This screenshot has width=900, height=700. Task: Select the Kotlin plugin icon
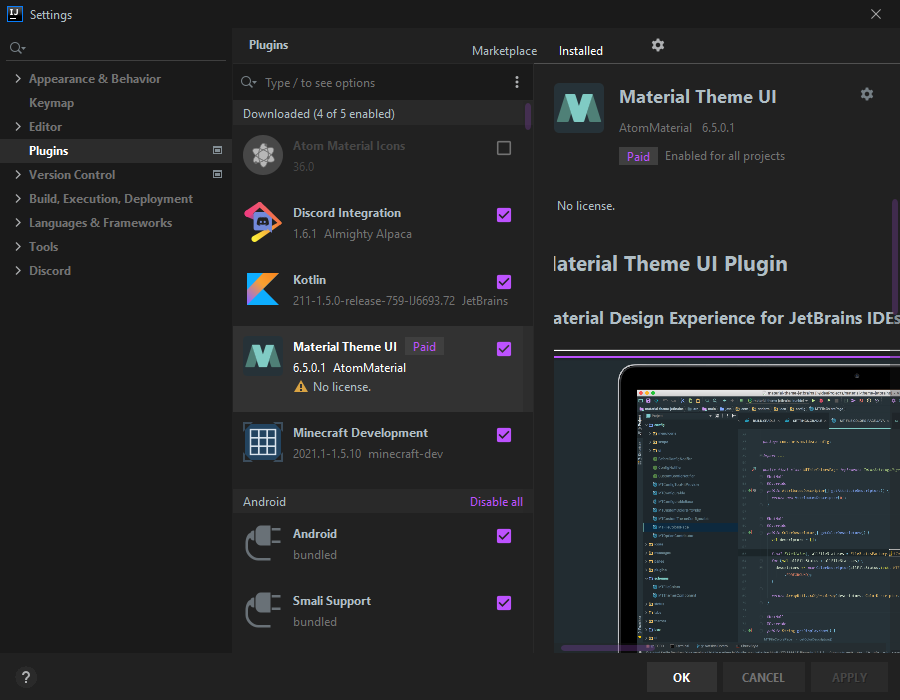coord(263,289)
